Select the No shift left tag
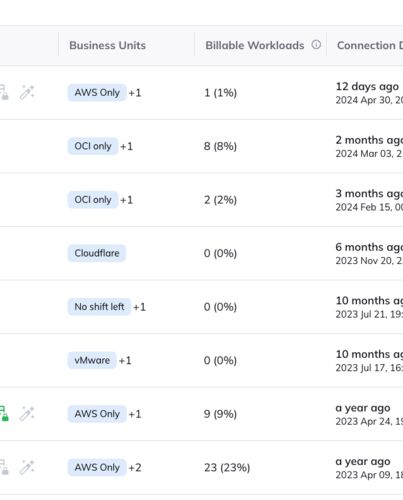The image size is (403, 500). tap(99, 307)
